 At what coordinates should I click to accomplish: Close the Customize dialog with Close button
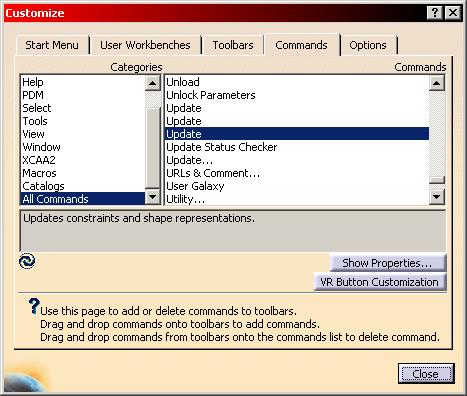tap(426, 374)
